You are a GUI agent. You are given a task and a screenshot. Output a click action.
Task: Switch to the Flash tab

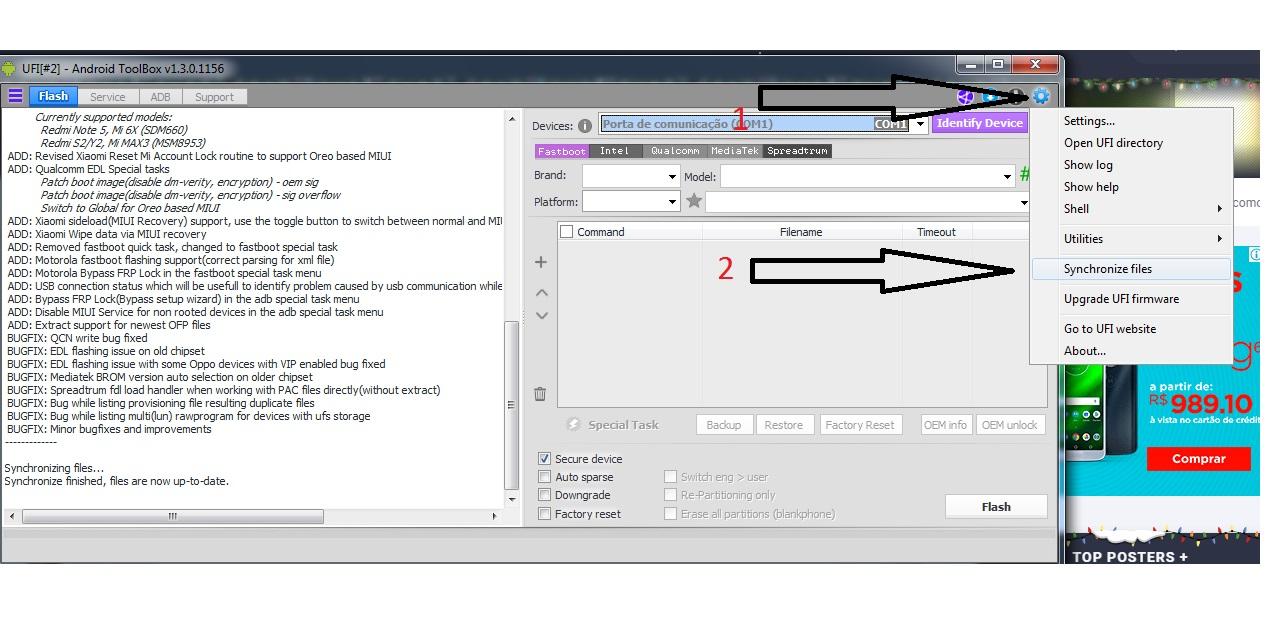tap(53, 97)
